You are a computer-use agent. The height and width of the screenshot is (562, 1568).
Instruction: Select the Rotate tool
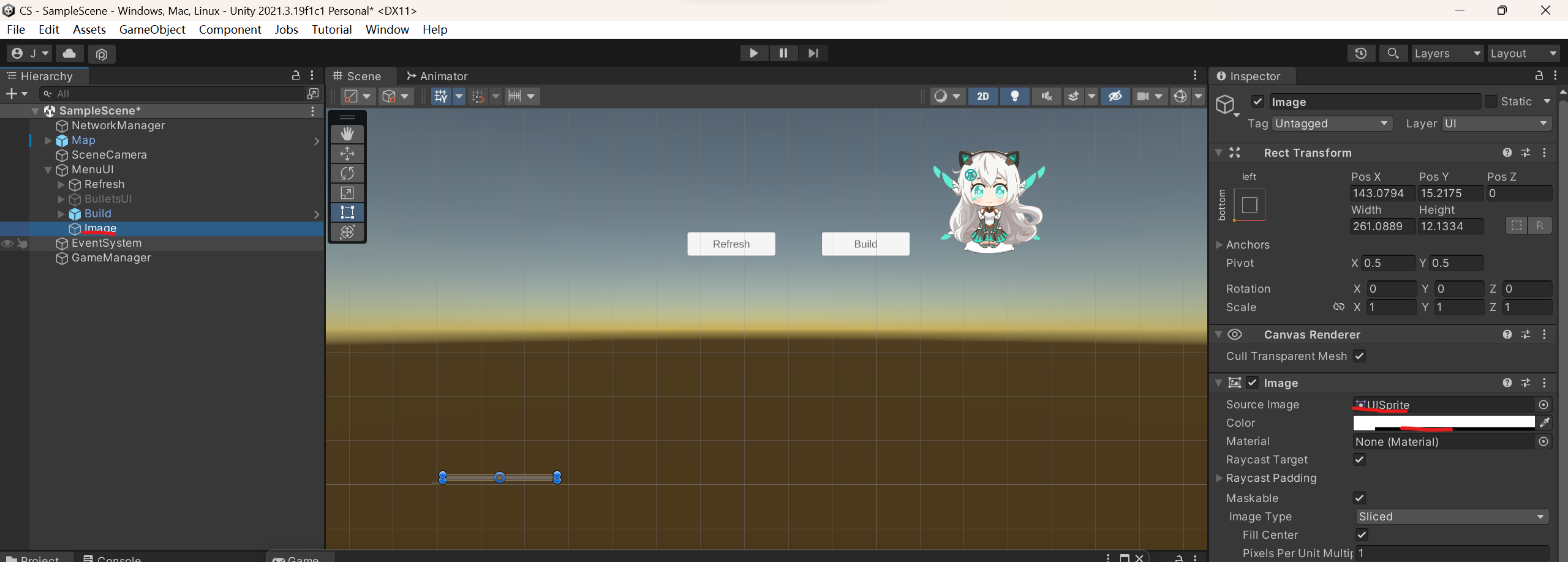coord(347,173)
